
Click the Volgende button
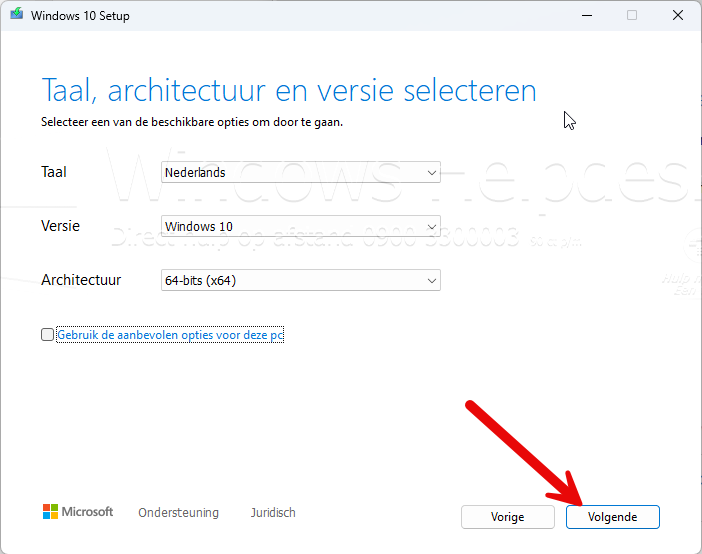(x=612, y=517)
